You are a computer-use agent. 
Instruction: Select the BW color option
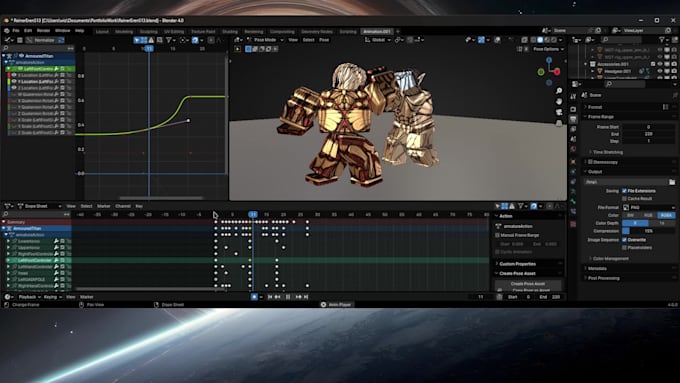(631, 215)
